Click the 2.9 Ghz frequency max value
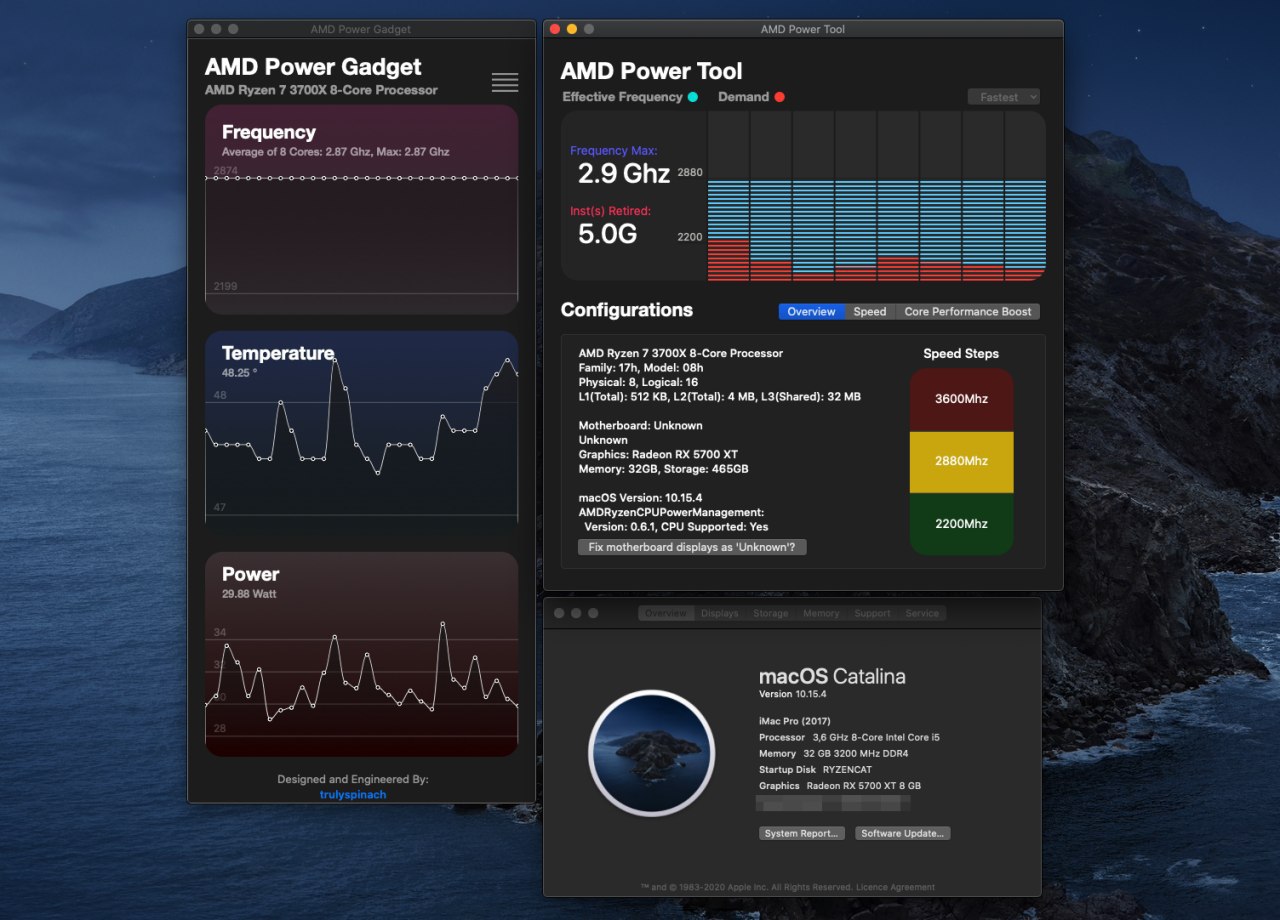Image resolution: width=1280 pixels, height=920 pixels. pyautogui.click(x=624, y=173)
